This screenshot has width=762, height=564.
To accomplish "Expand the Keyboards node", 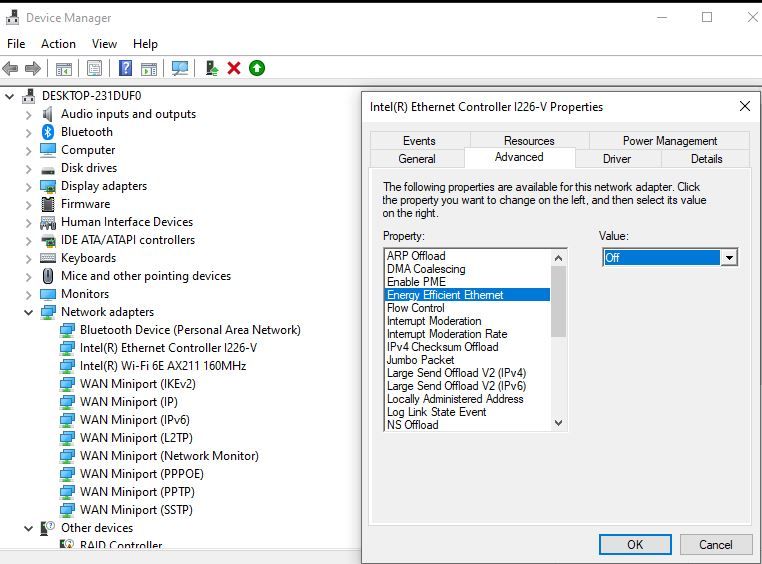I will pos(28,258).
